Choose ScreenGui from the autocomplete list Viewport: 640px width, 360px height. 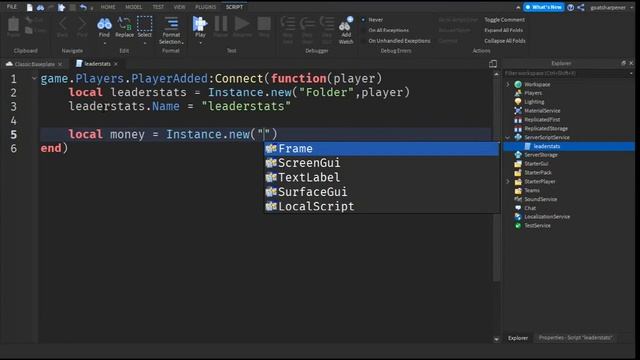pyautogui.click(x=381, y=163)
